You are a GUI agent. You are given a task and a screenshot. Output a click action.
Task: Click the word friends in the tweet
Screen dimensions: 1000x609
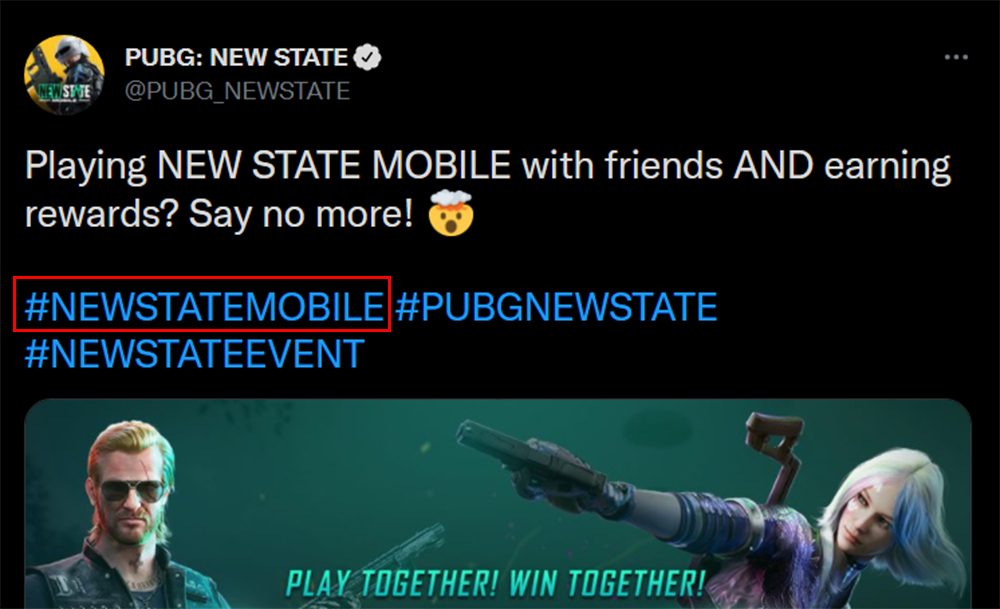pos(663,165)
